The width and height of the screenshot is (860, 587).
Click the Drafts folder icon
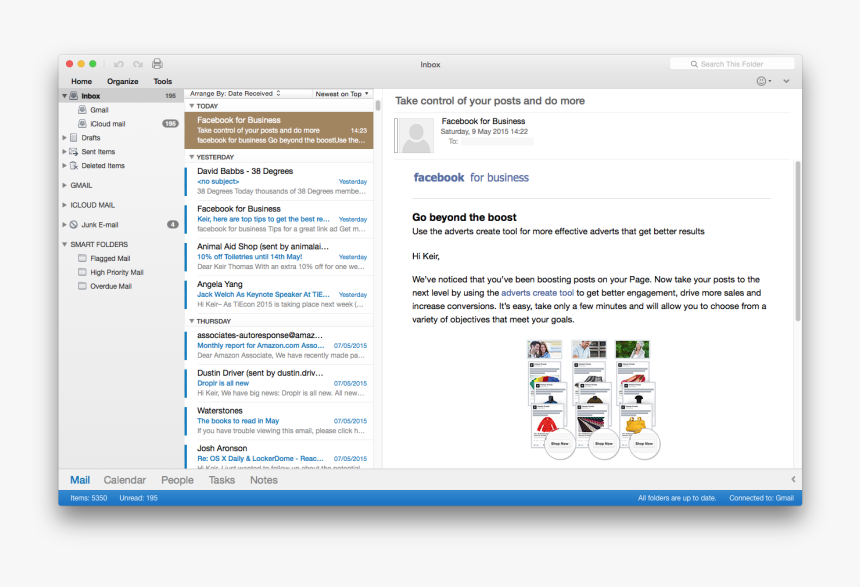73,138
